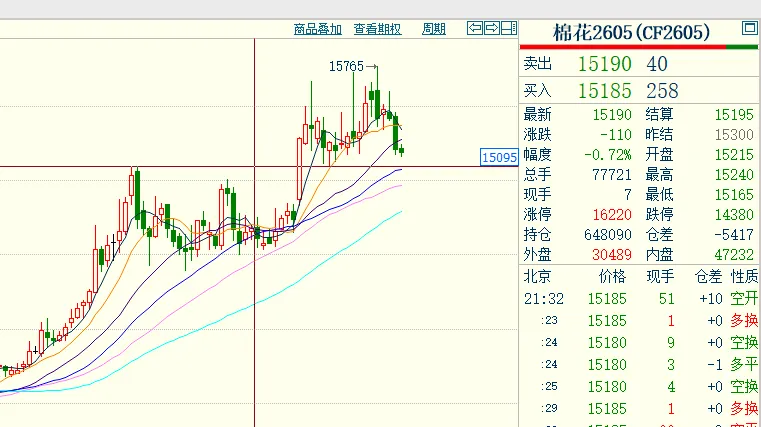Open the 商品叠加 overlay link
The height and width of the screenshot is (427, 761).
point(317,29)
